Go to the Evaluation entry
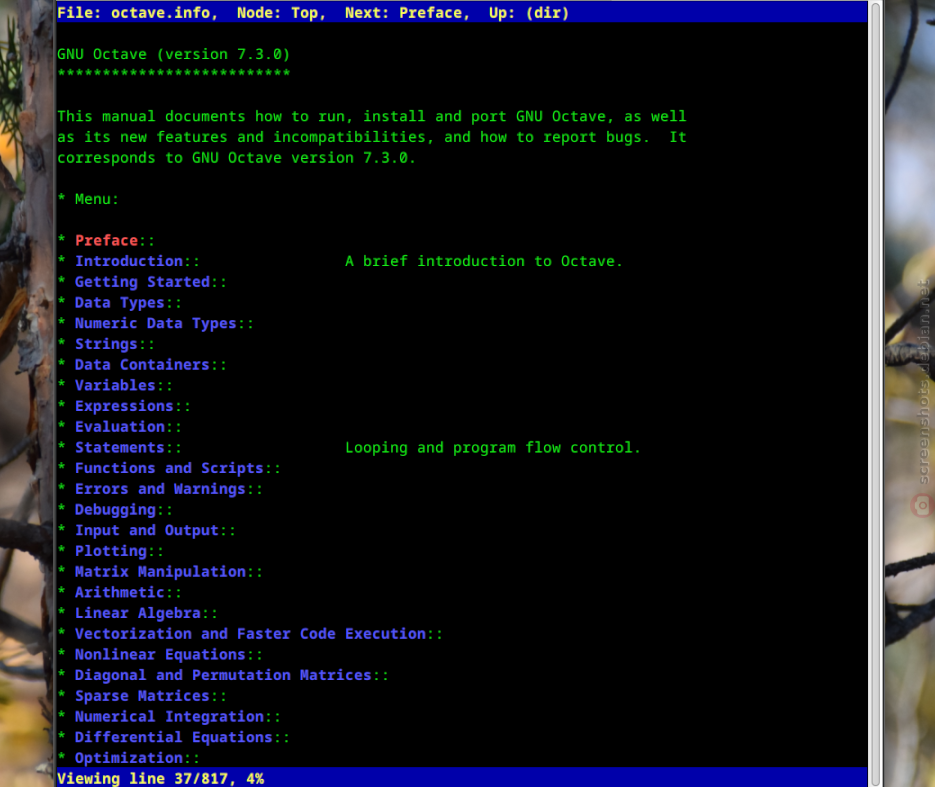 [120, 427]
